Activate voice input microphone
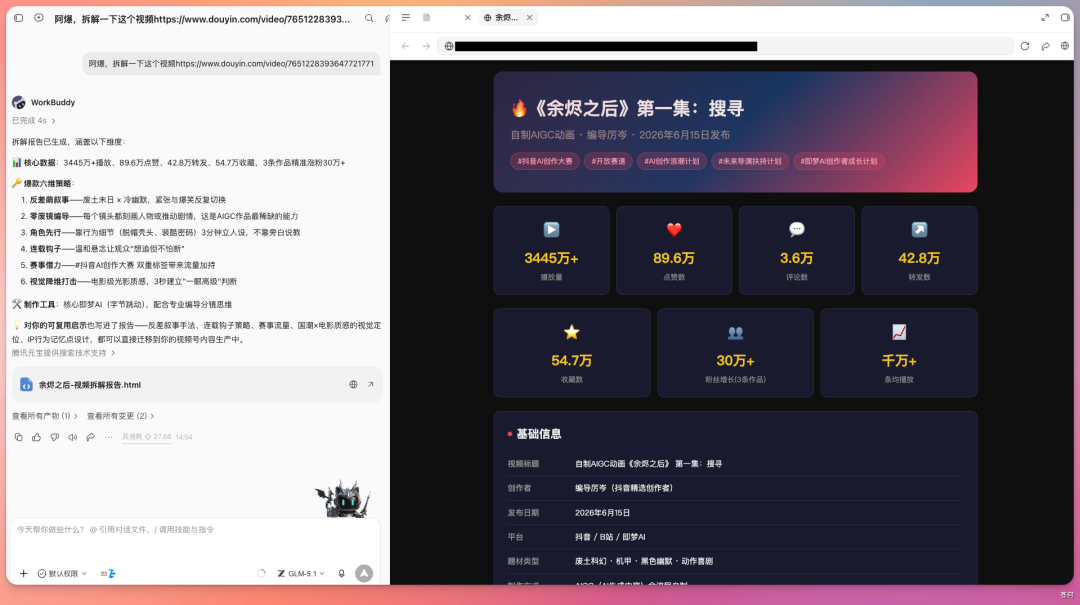The image size is (1080, 605). point(342,573)
